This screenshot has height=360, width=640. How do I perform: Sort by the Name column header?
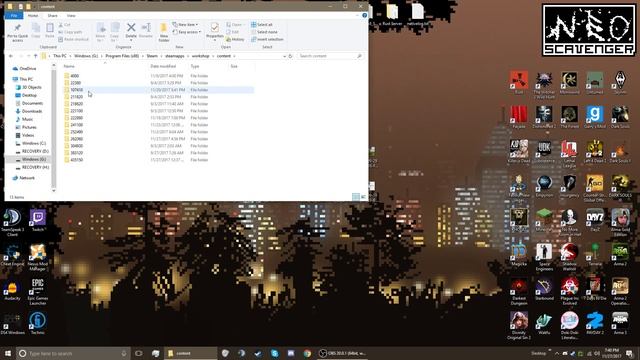[x=69, y=66]
